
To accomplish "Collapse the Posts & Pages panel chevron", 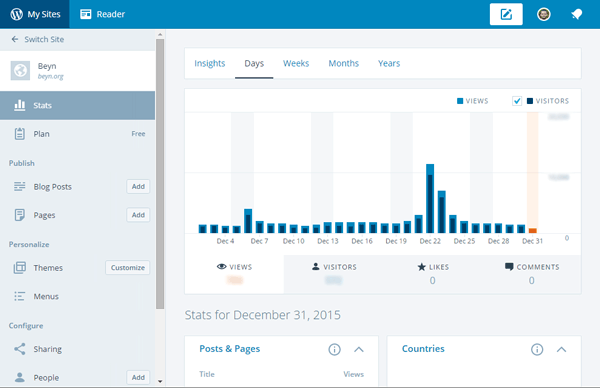I will 359,349.
